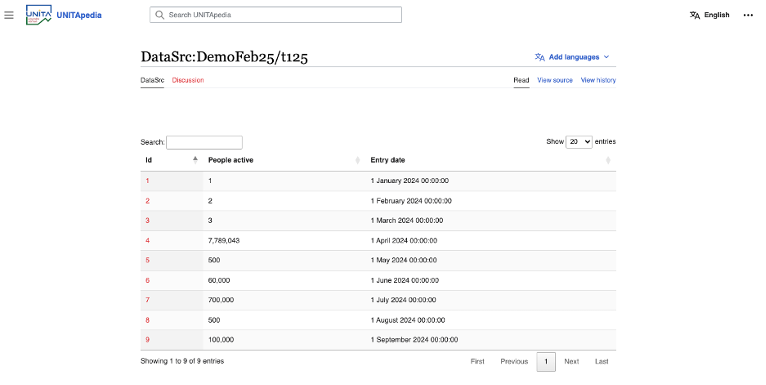Focus the table Search input box
766x385 pixels.
point(204,142)
